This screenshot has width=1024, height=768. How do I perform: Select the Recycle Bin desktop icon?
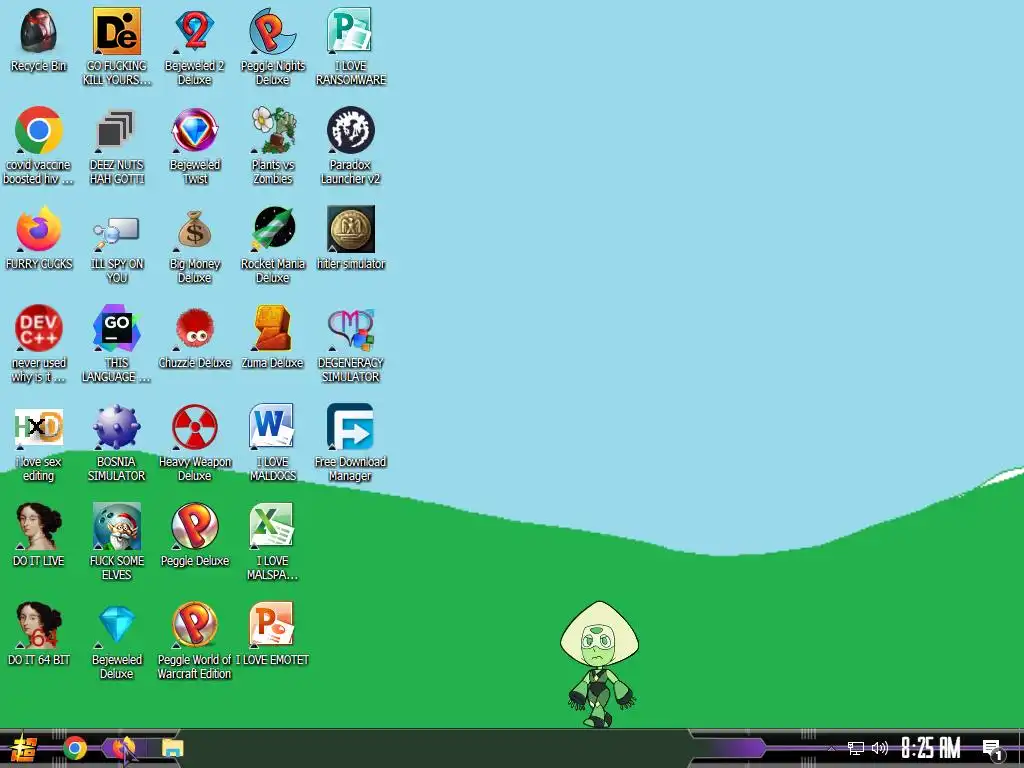click(39, 31)
